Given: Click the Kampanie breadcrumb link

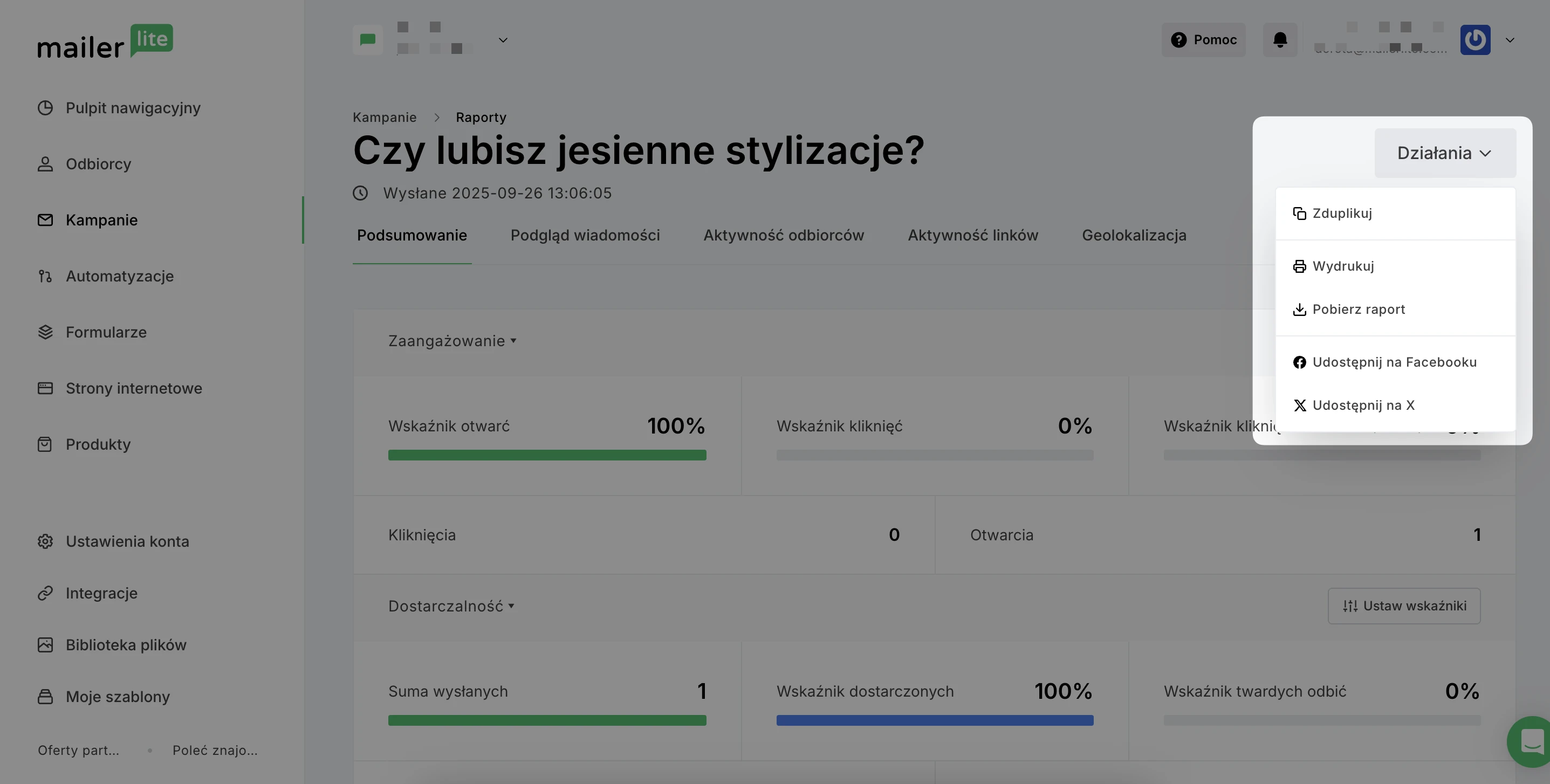Looking at the screenshot, I should (384, 118).
